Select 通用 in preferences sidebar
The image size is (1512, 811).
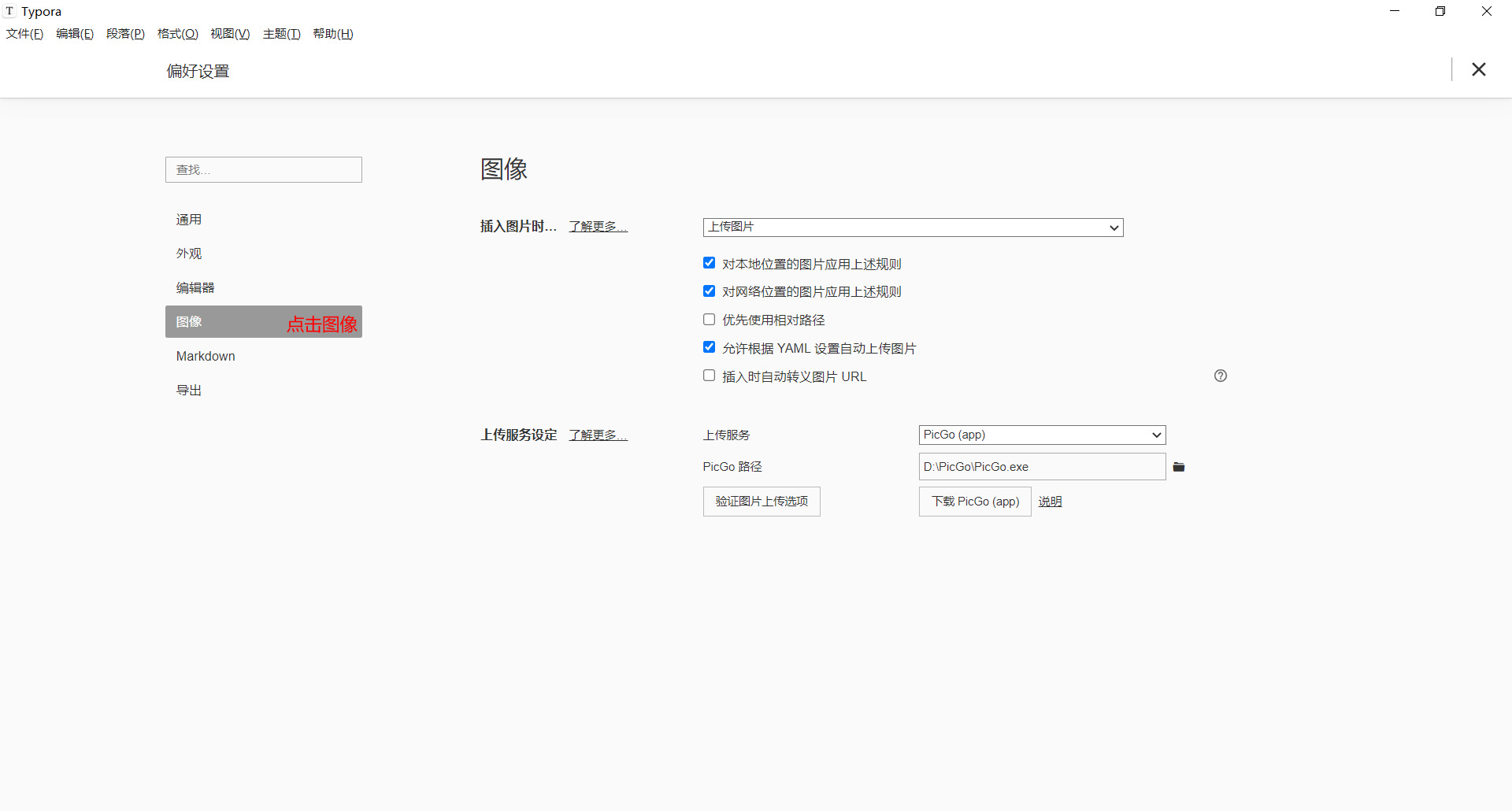point(264,220)
